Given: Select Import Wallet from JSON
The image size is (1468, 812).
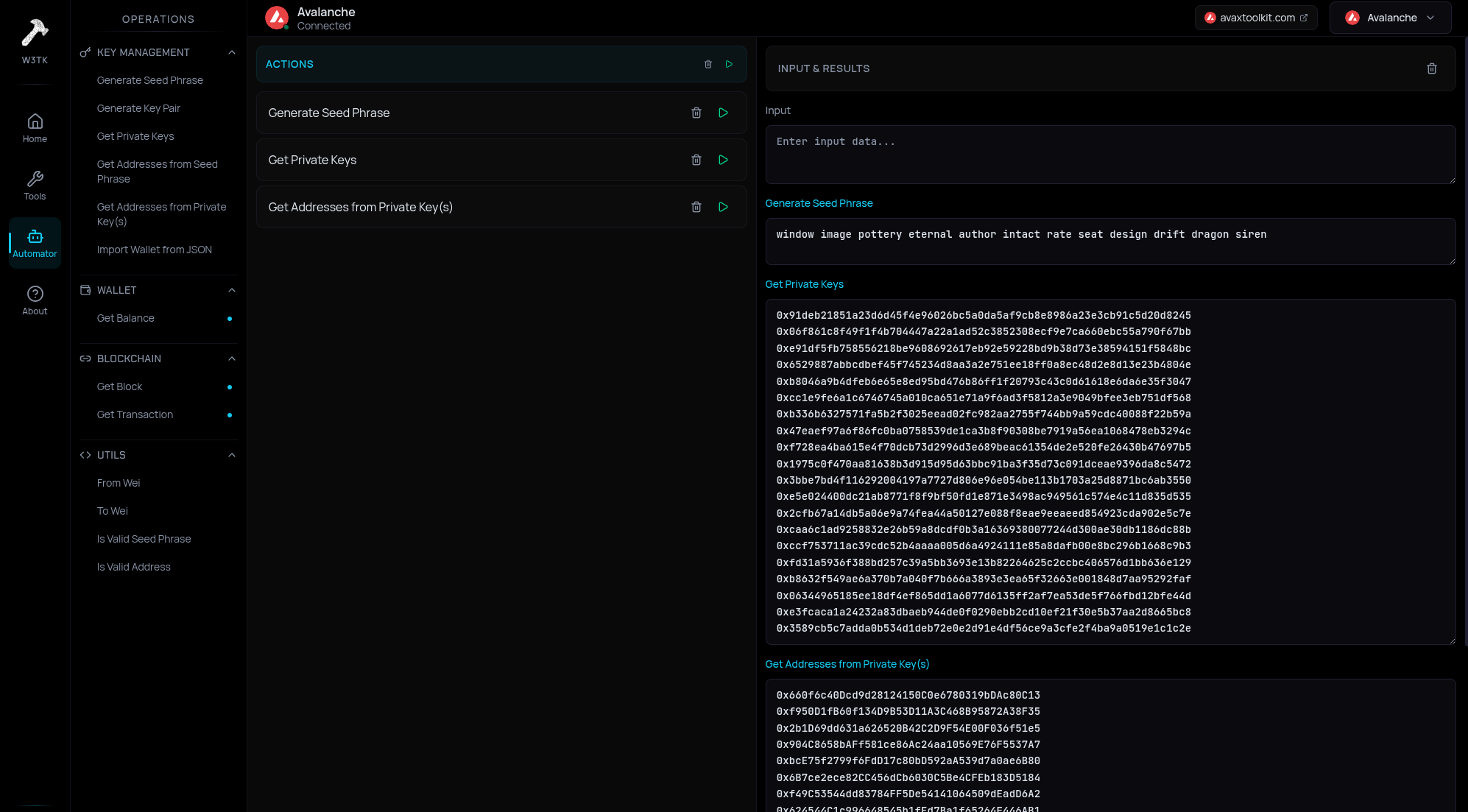Looking at the screenshot, I should pyautogui.click(x=155, y=250).
